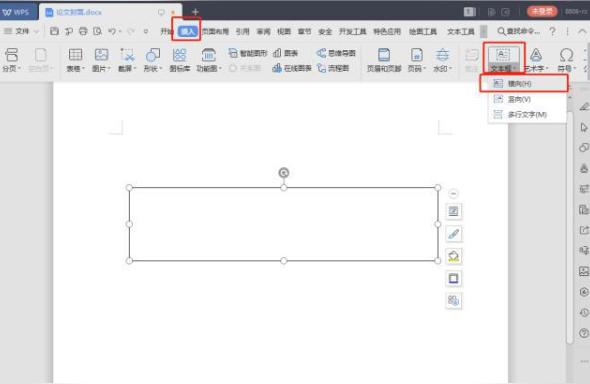Viewport: 590px width, 384px height.
Task: Insert a 智能图形 smart graphic
Action: pos(248,53)
